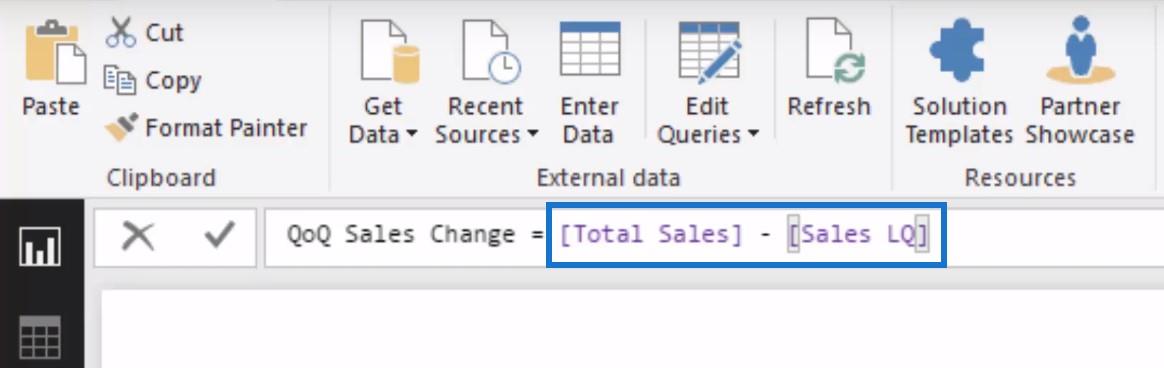Viewport: 1164px width, 368px height.
Task: Click the Cut scissors icon
Action: (x=121, y=33)
